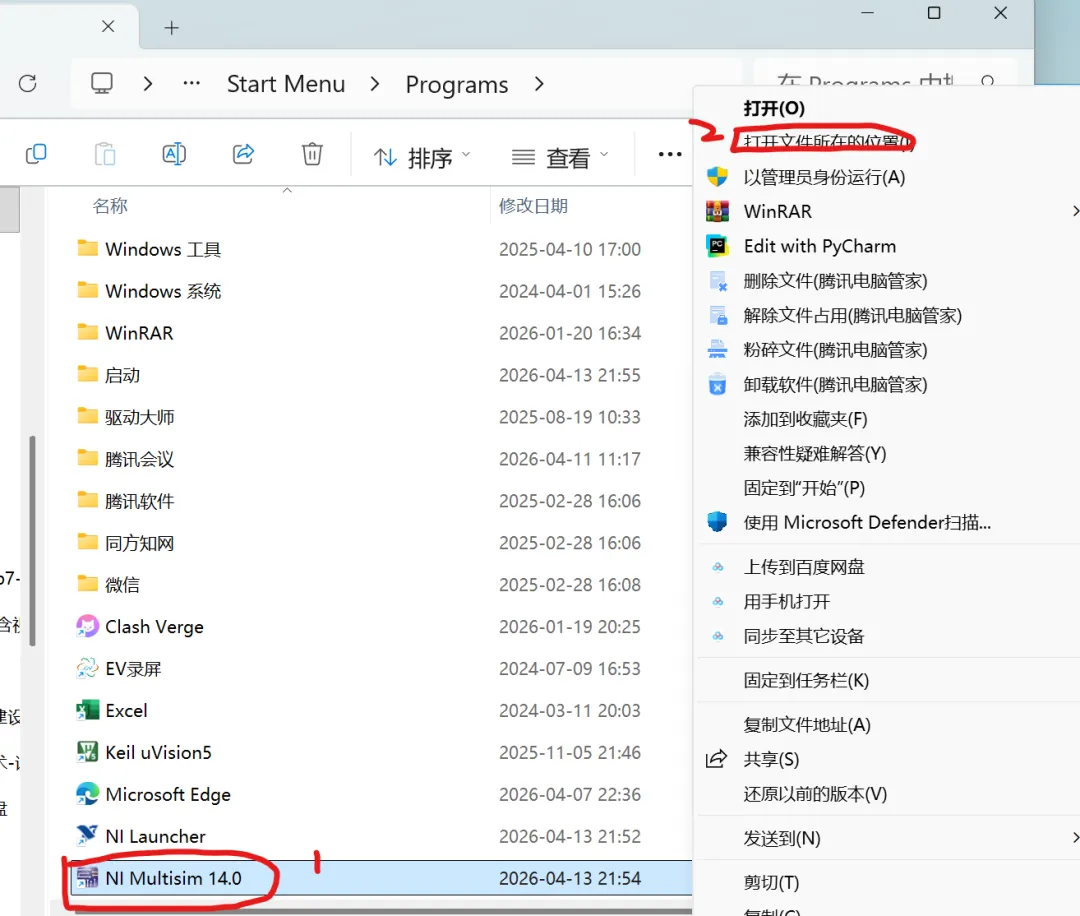Click the Copy icon in toolbar
The height and width of the screenshot is (916, 1080).
click(36, 154)
